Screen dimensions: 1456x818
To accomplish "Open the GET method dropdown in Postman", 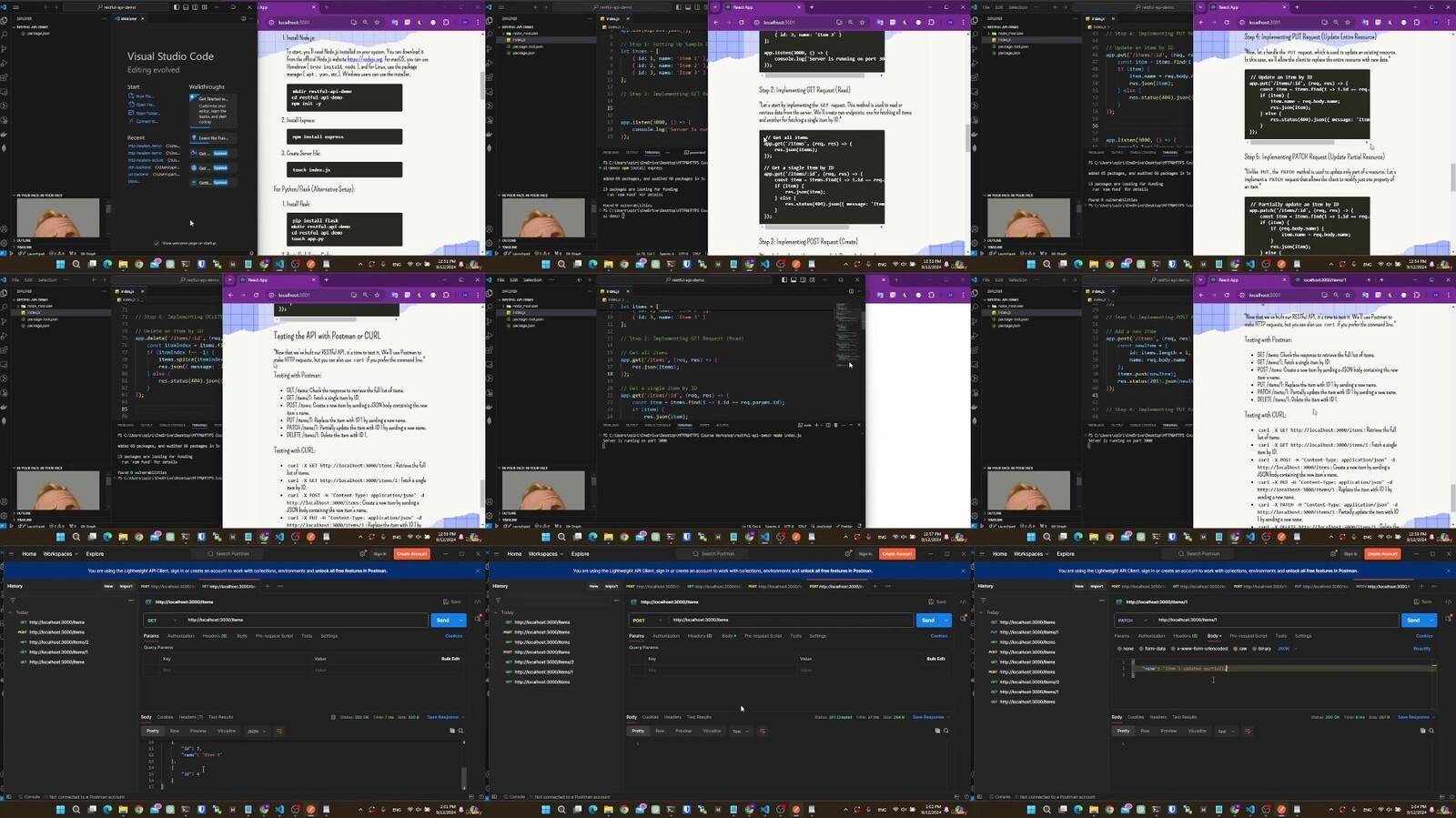I will (161, 620).
